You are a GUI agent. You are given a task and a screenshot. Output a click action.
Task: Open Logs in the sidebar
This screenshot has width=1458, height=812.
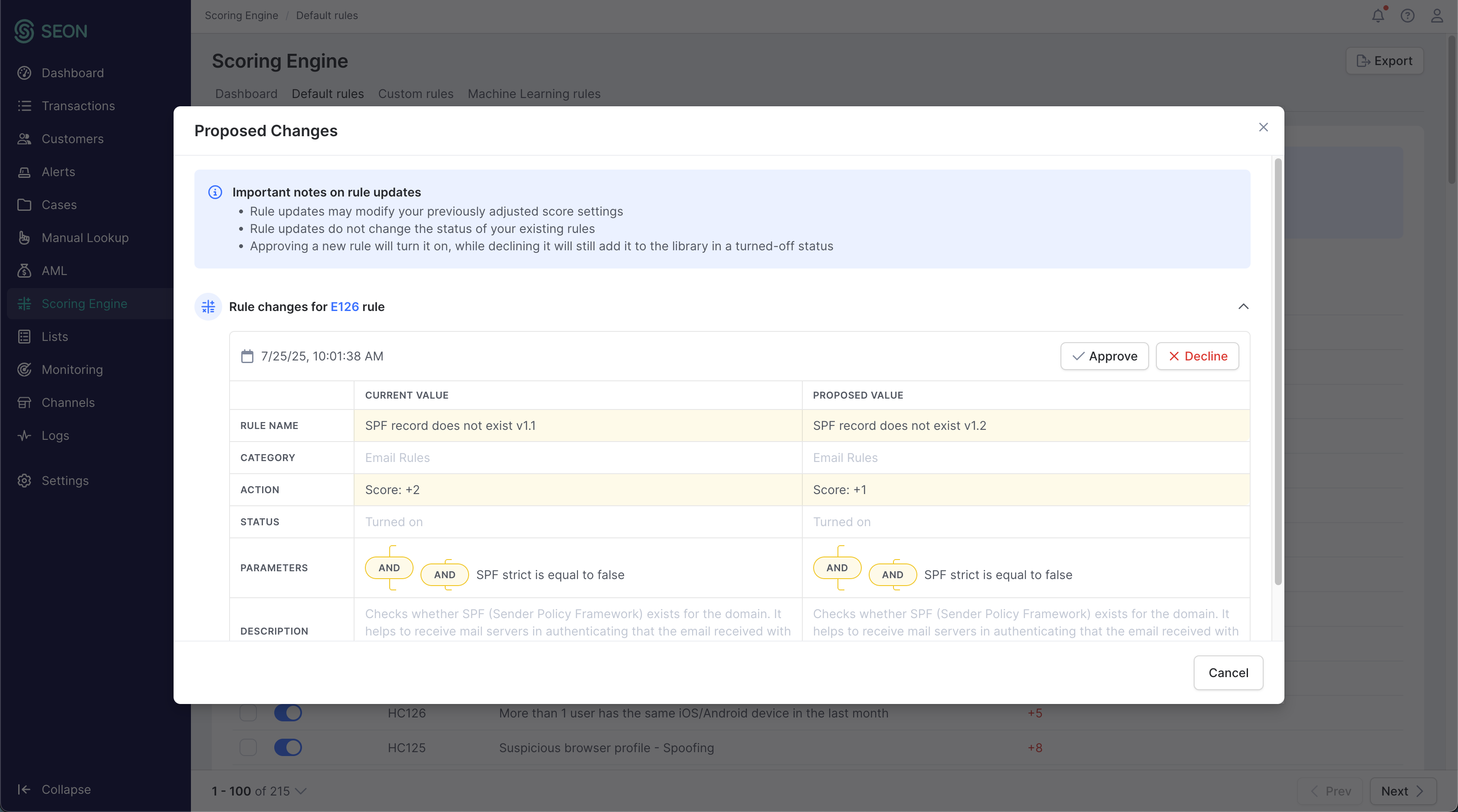[56, 435]
